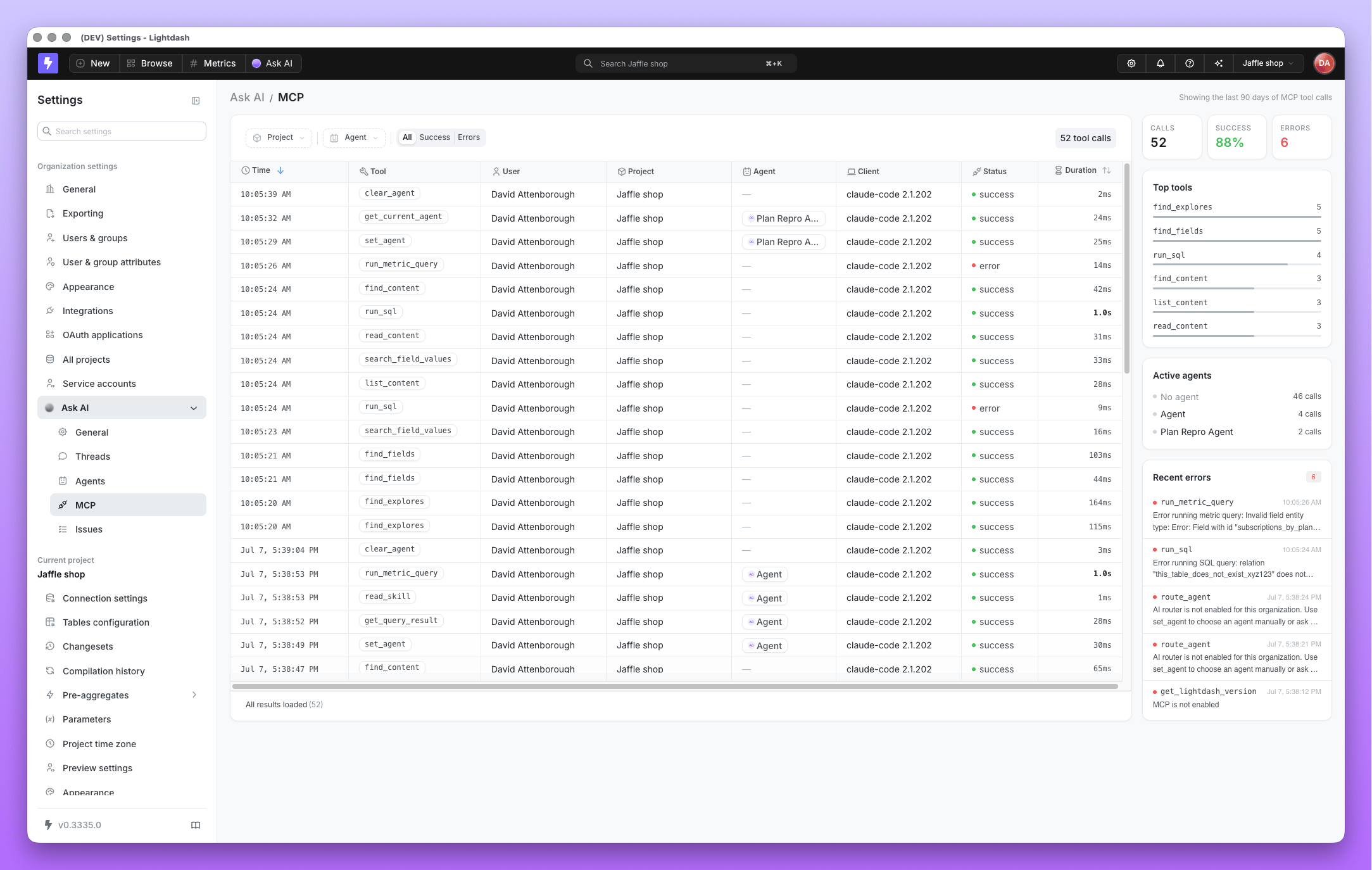Open Ask AI Agents page
This screenshot has width=1372, height=870.
128,481
